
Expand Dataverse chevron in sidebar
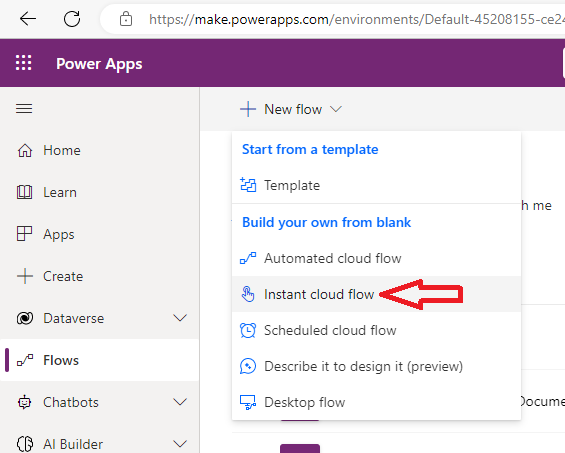(180, 318)
